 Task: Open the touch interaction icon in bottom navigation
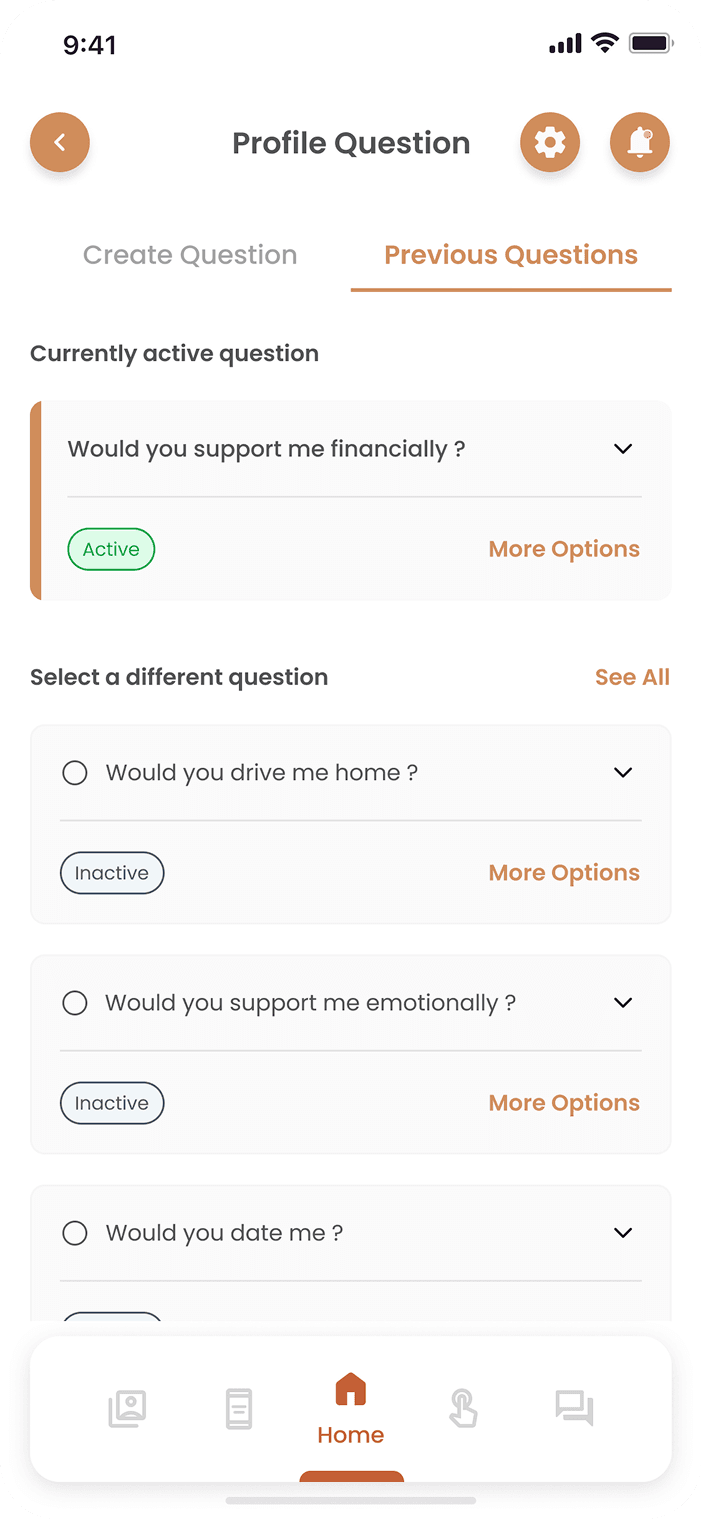tap(463, 1408)
